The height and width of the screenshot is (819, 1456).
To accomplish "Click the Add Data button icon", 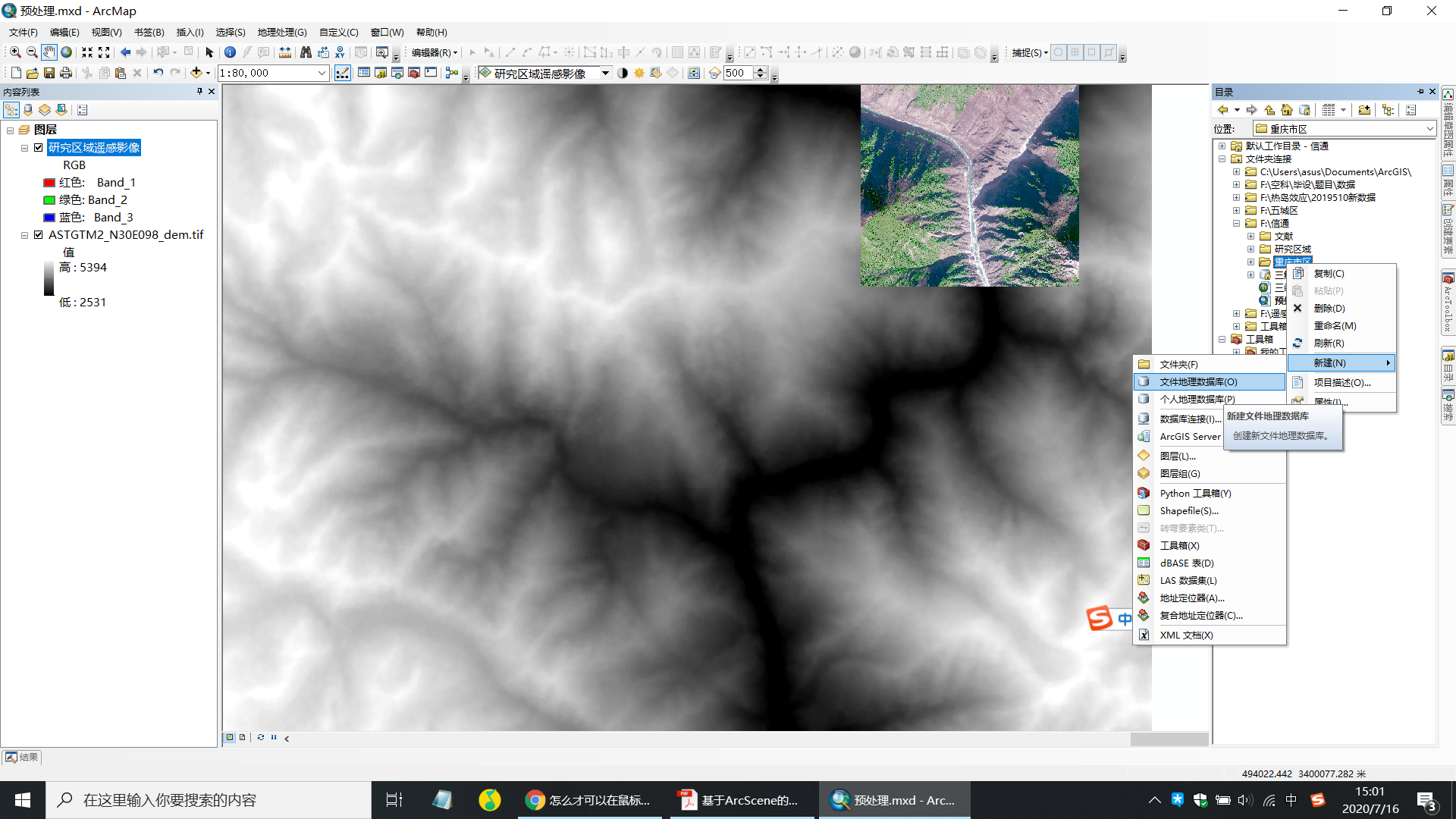I will point(196,73).
